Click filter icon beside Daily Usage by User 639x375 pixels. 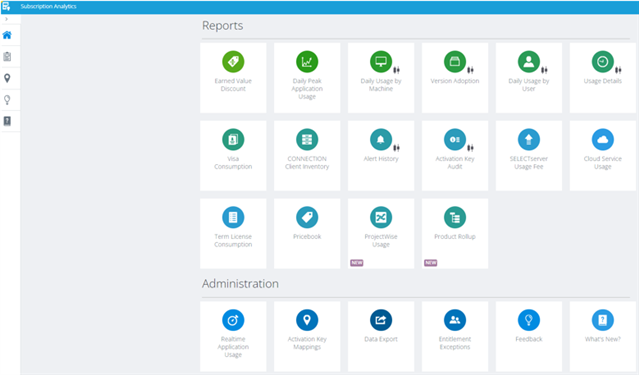(x=544, y=70)
